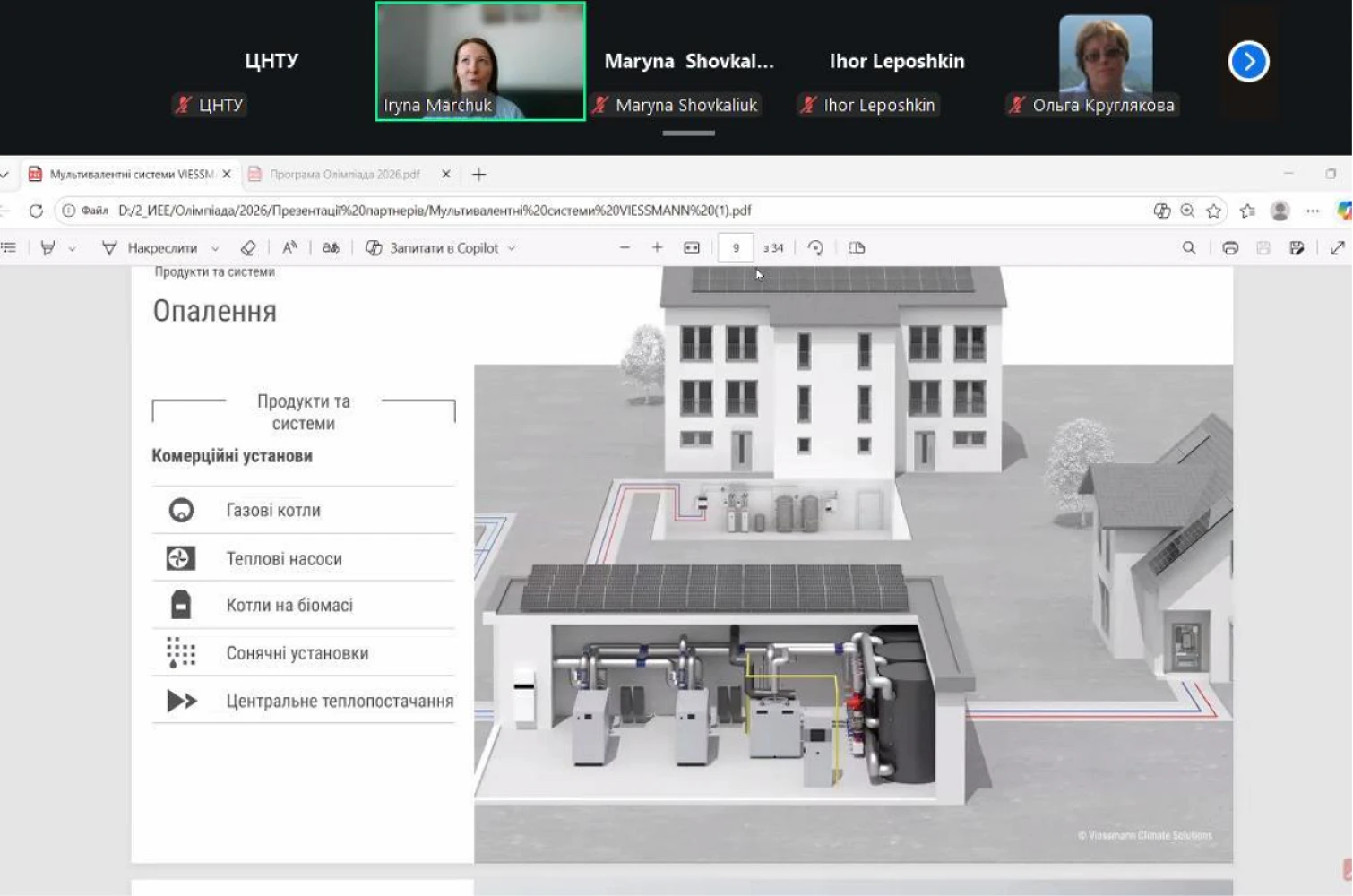This screenshot has width=1353, height=896.
Task: Show more Zoom participants with next arrow
Action: 1248,62
